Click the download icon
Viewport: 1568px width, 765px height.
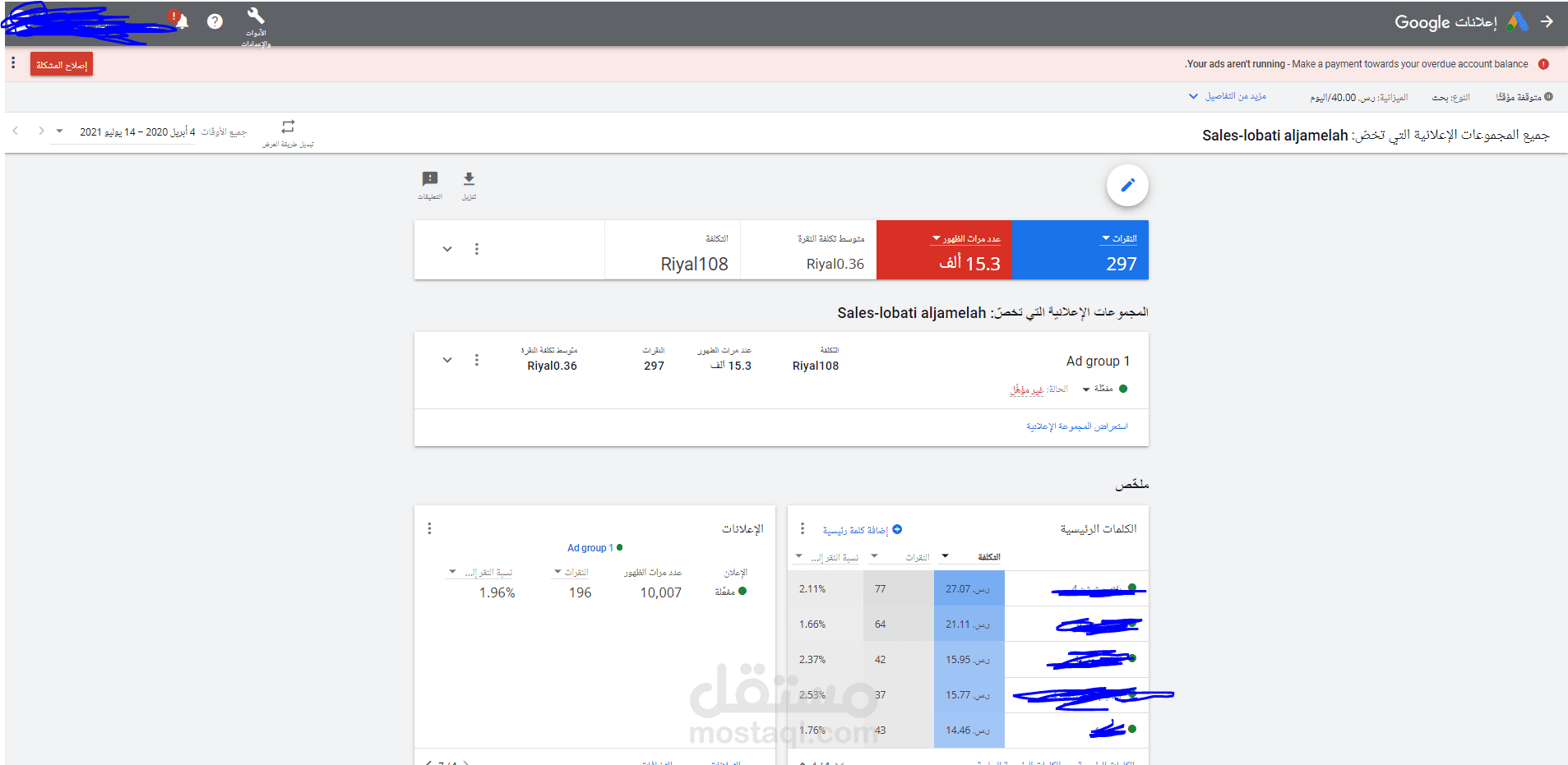pos(469,178)
